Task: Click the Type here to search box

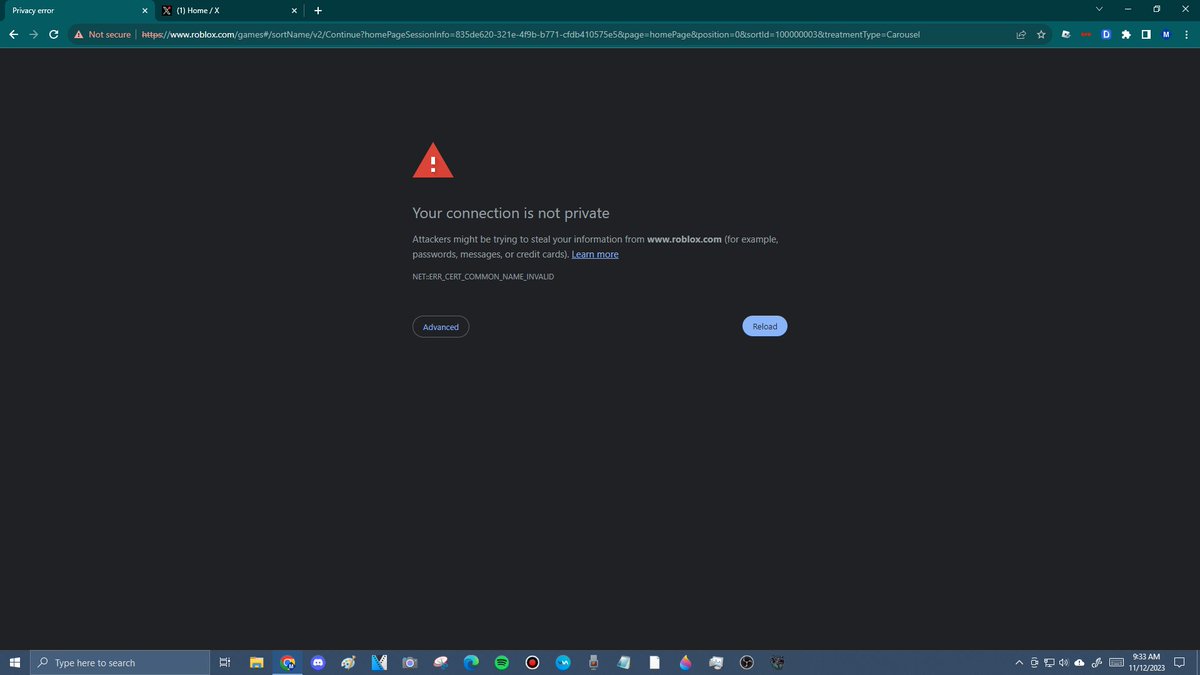Action: [119, 662]
